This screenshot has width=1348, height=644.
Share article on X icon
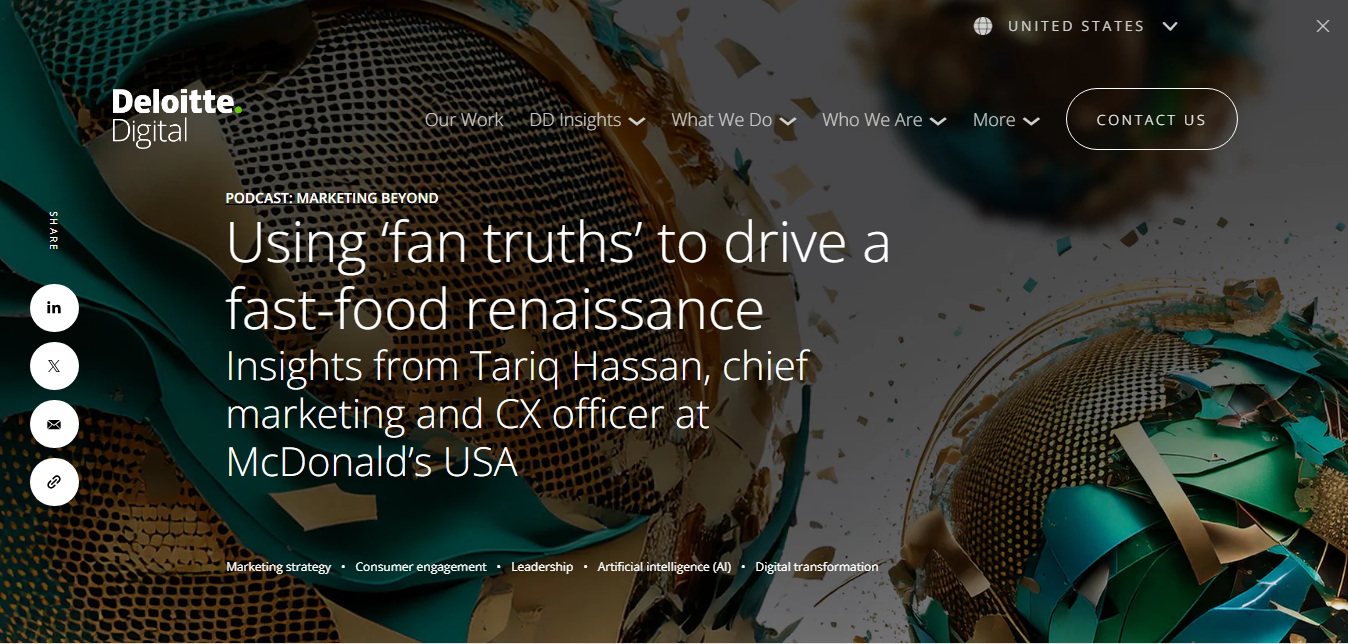54,366
